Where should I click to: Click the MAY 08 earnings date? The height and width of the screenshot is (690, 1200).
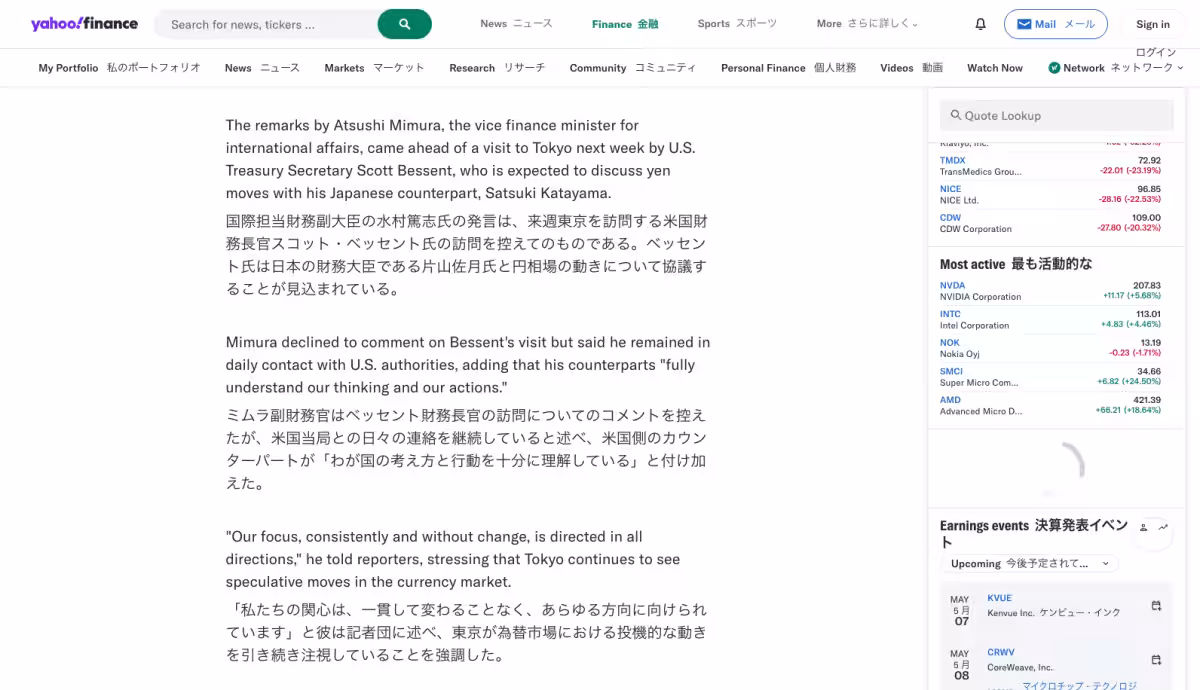pos(961,664)
